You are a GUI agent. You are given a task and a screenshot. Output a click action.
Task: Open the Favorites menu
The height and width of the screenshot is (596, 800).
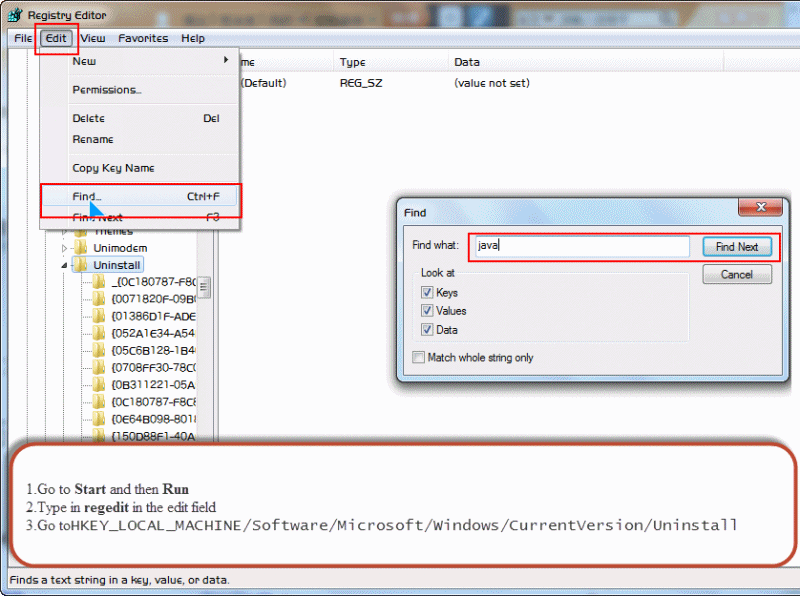click(143, 38)
